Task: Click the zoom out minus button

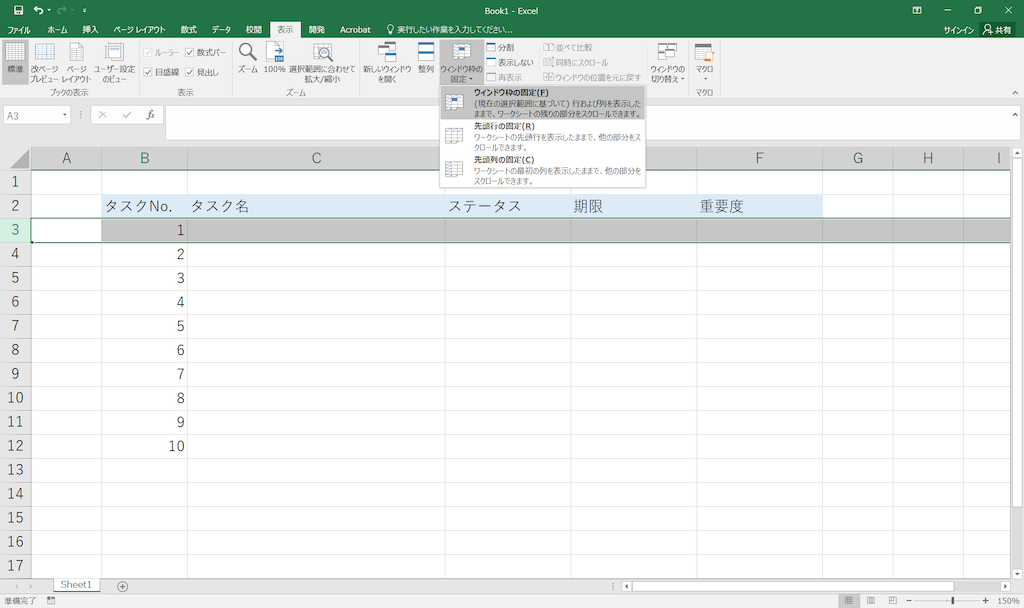Action: tap(908, 600)
